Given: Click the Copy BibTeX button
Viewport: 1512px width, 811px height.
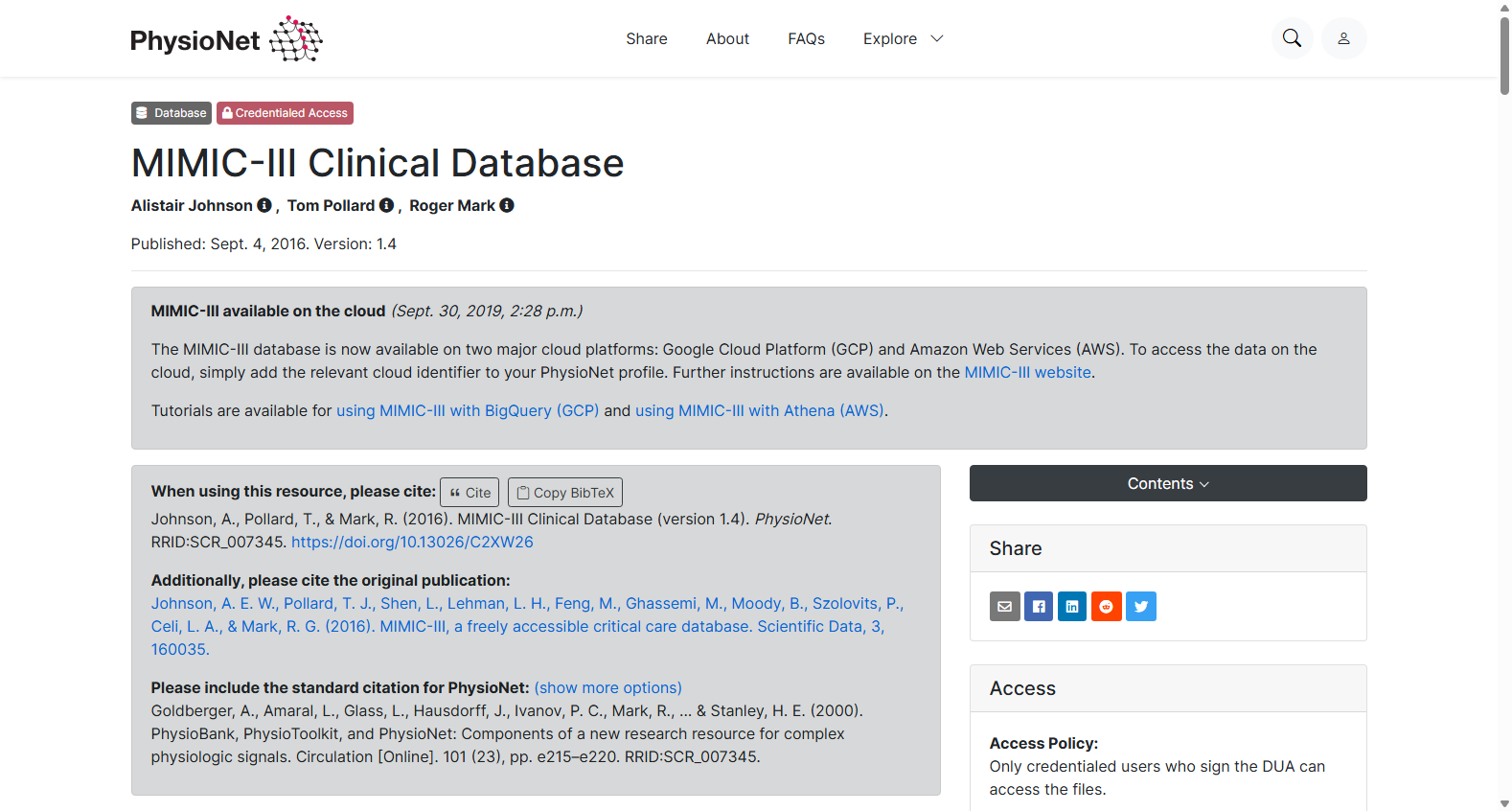Looking at the screenshot, I should (x=565, y=493).
